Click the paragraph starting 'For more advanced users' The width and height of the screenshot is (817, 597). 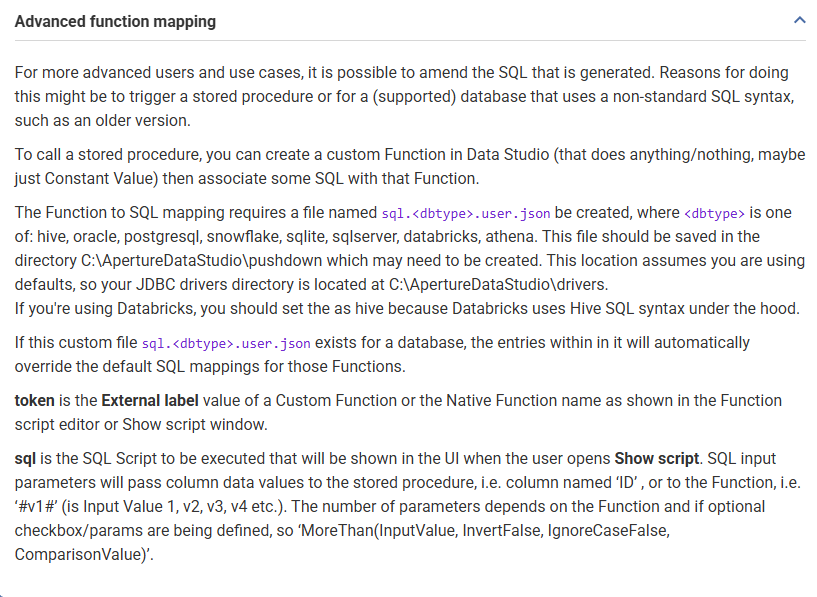tap(404, 96)
